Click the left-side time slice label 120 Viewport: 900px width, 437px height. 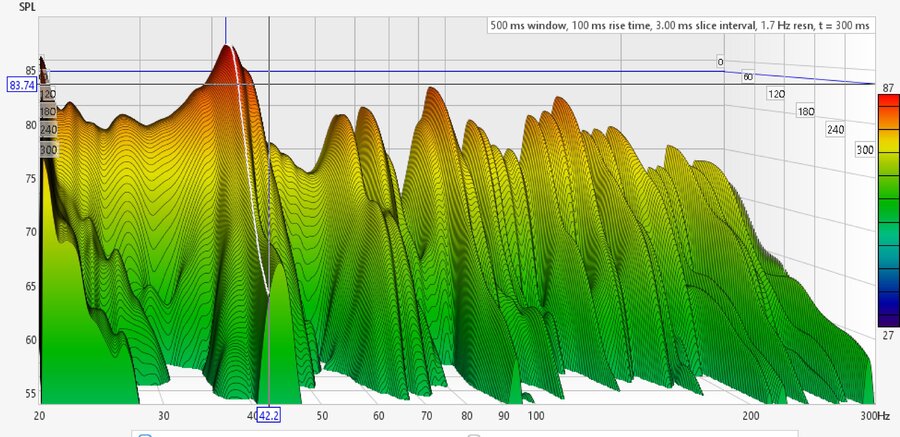[48, 94]
